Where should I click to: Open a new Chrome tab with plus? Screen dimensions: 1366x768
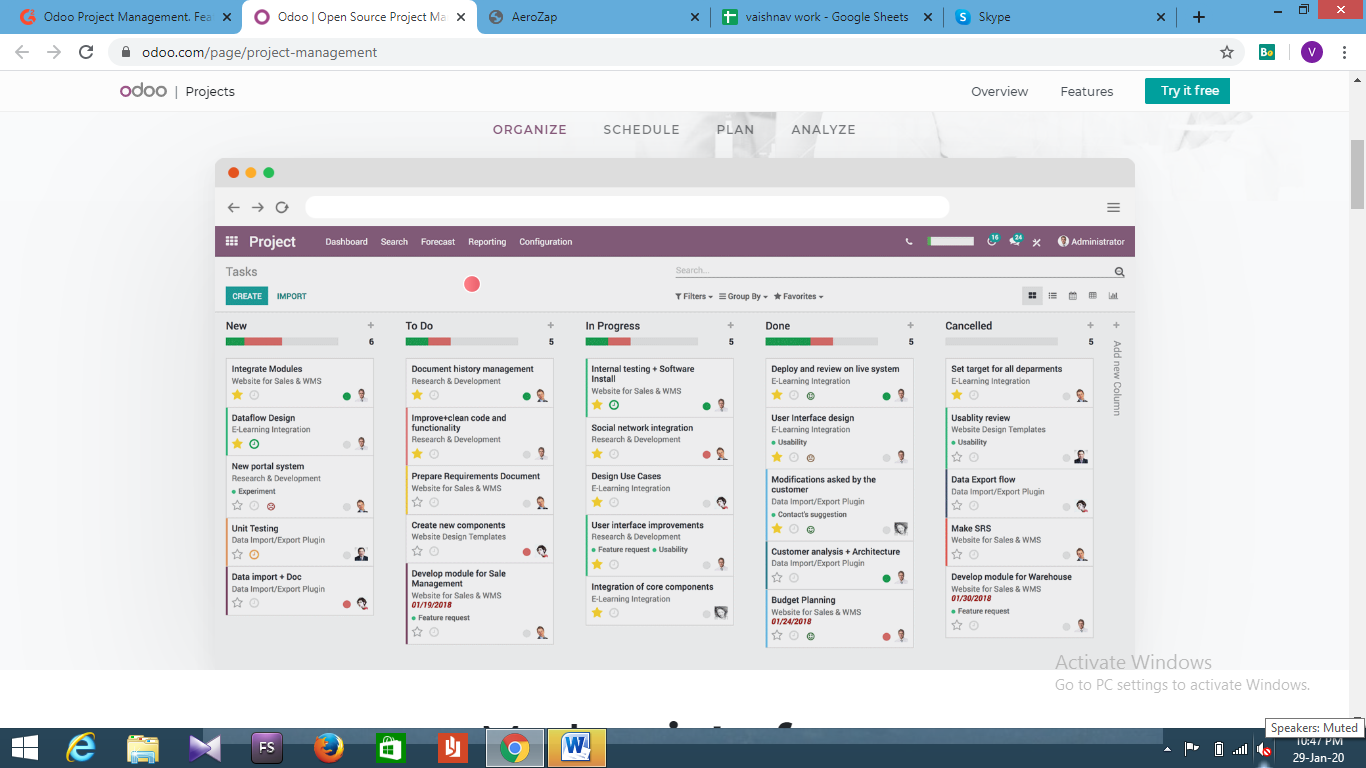click(1199, 17)
